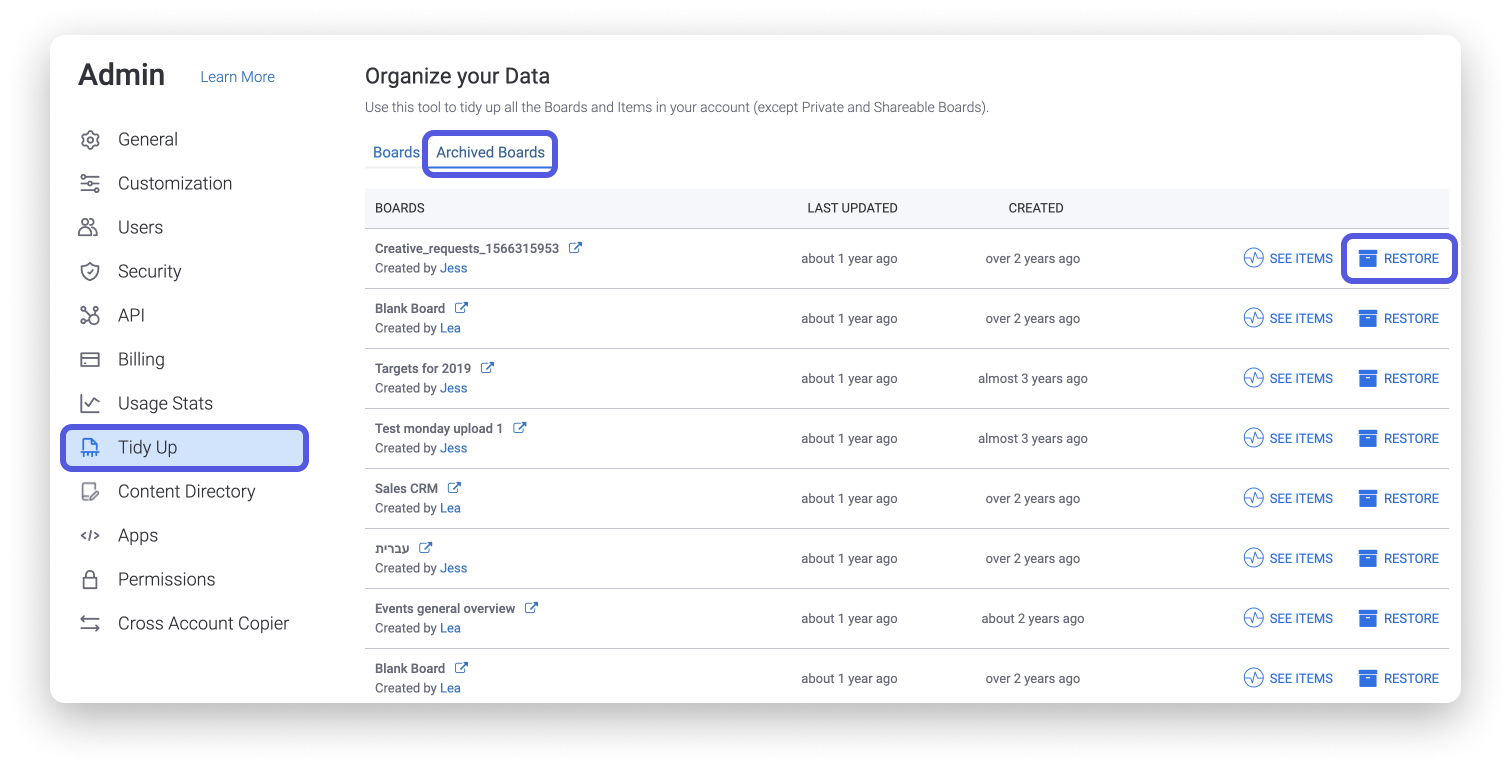Click creator Jess under Targets for 2019

tap(453, 388)
